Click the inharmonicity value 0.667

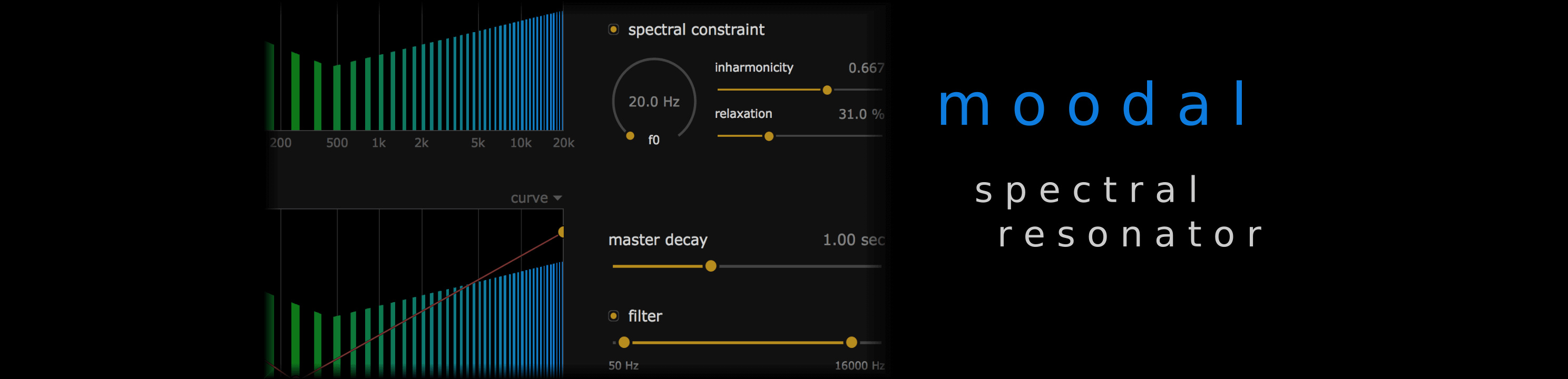pos(866,67)
